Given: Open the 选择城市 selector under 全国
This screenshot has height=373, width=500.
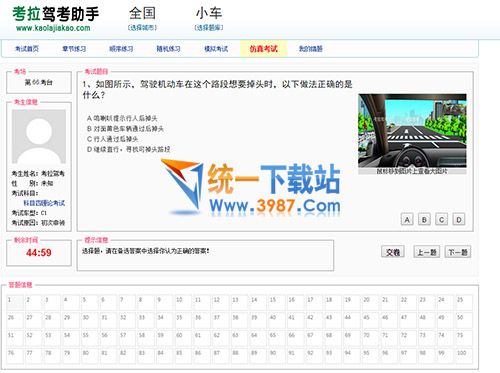Looking at the screenshot, I should [142, 28].
